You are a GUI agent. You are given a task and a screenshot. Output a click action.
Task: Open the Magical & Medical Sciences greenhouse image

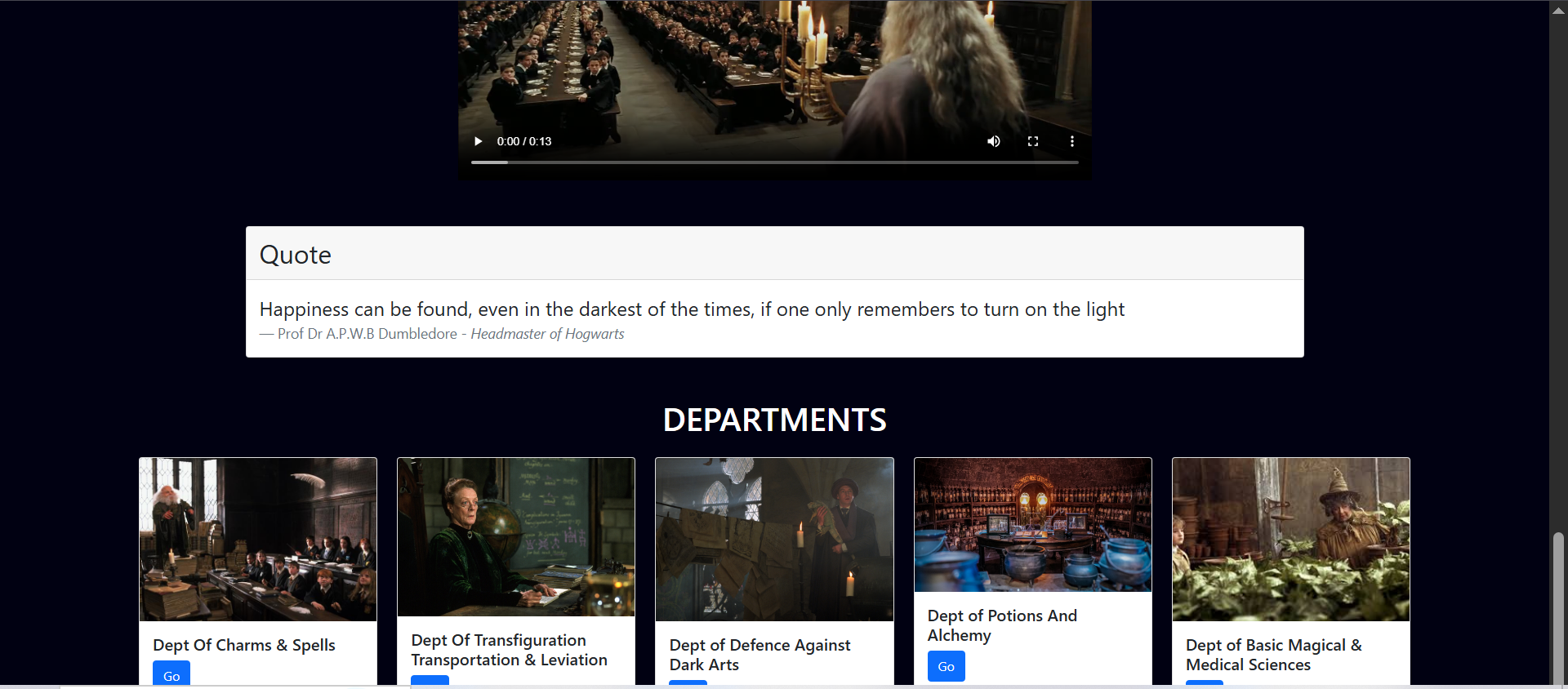(1291, 540)
